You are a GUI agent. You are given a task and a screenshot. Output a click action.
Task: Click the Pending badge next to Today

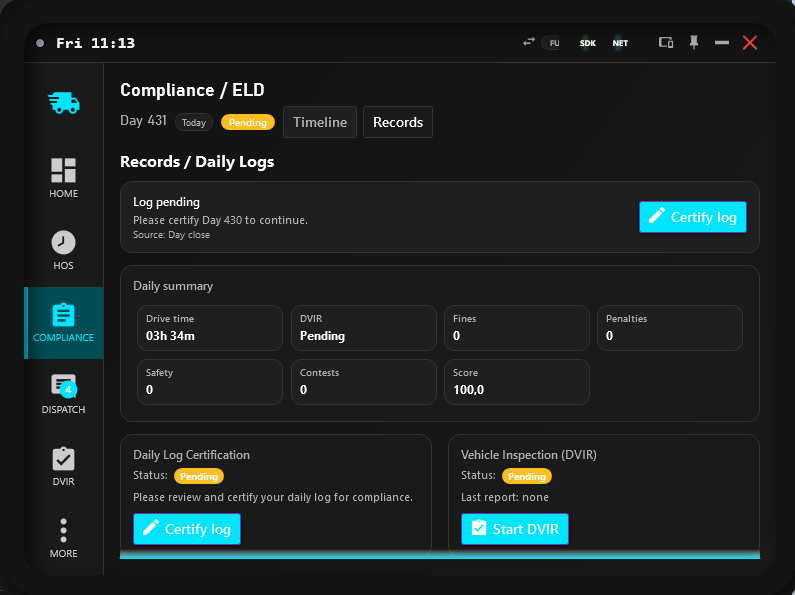pyautogui.click(x=248, y=123)
